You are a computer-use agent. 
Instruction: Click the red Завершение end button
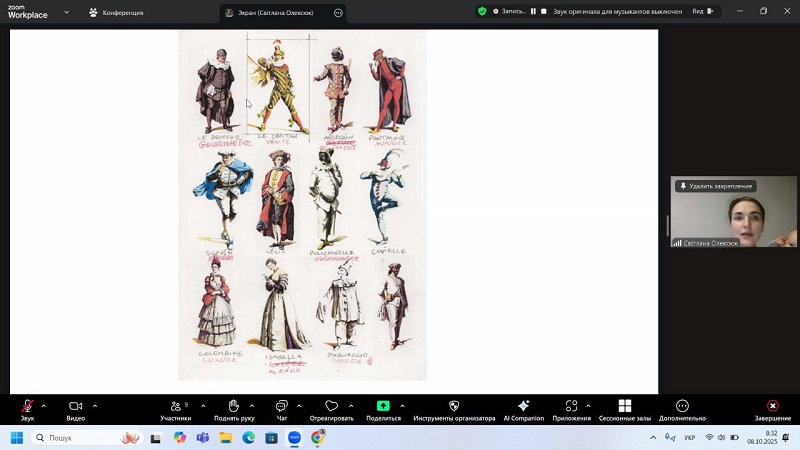(x=772, y=407)
